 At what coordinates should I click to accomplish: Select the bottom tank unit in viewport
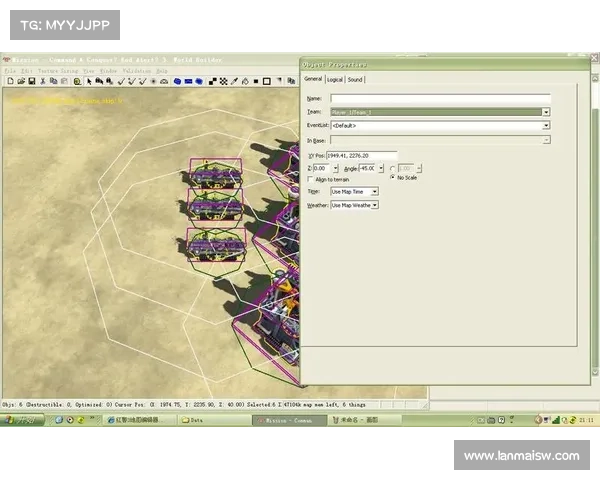[217, 245]
